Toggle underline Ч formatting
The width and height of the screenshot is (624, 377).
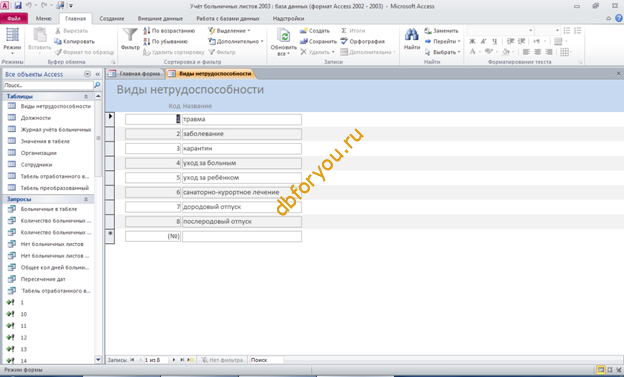click(x=495, y=41)
